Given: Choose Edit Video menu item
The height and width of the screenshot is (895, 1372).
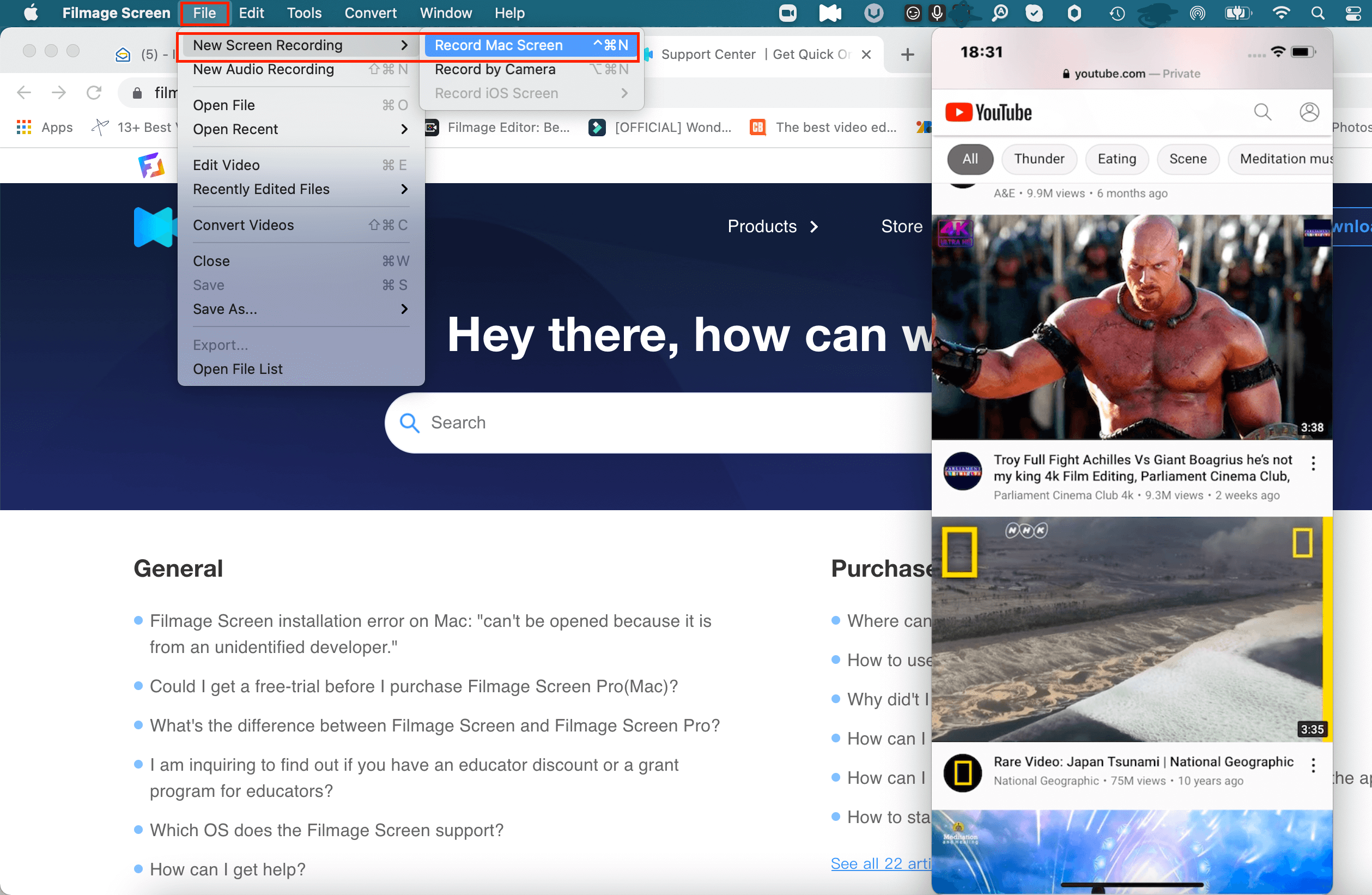Looking at the screenshot, I should coord(300,165).
